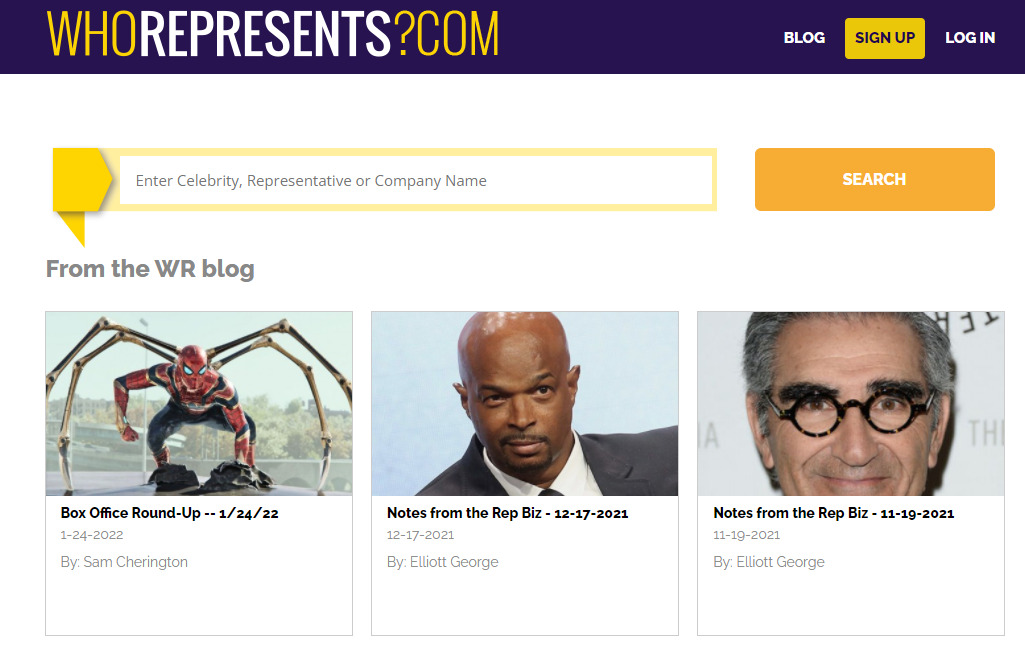The image size is (1025, 649).
Task: Focus the celebrity name search field
Action: [415, 181]
